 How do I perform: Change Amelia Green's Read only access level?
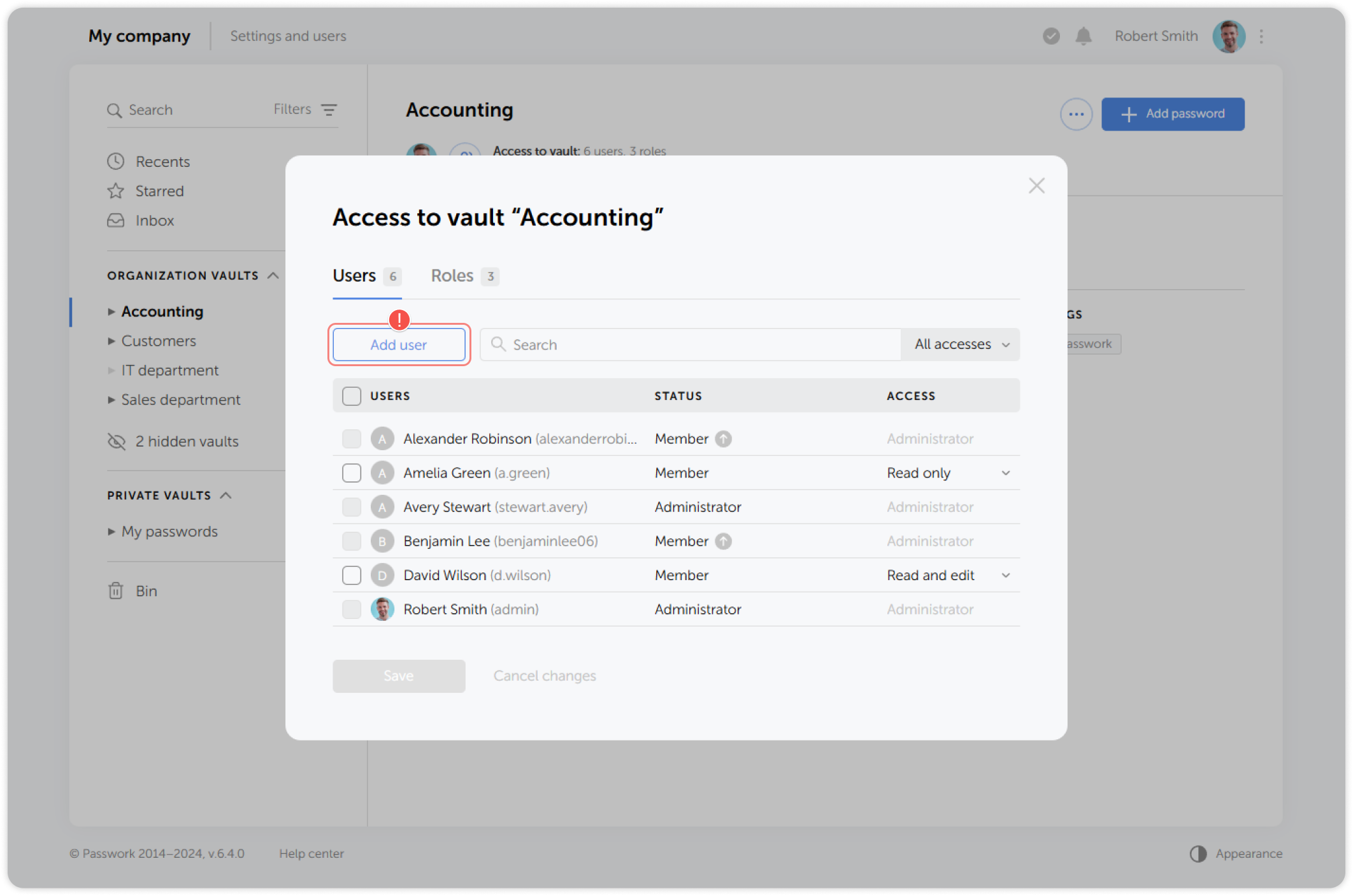(948, 473)
